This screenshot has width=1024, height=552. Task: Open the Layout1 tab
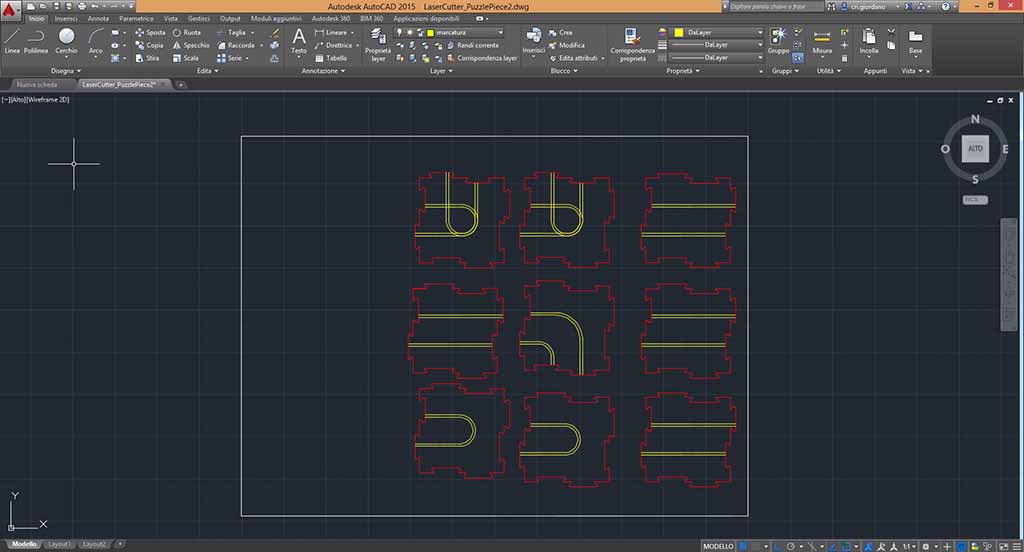pos(62,544)
